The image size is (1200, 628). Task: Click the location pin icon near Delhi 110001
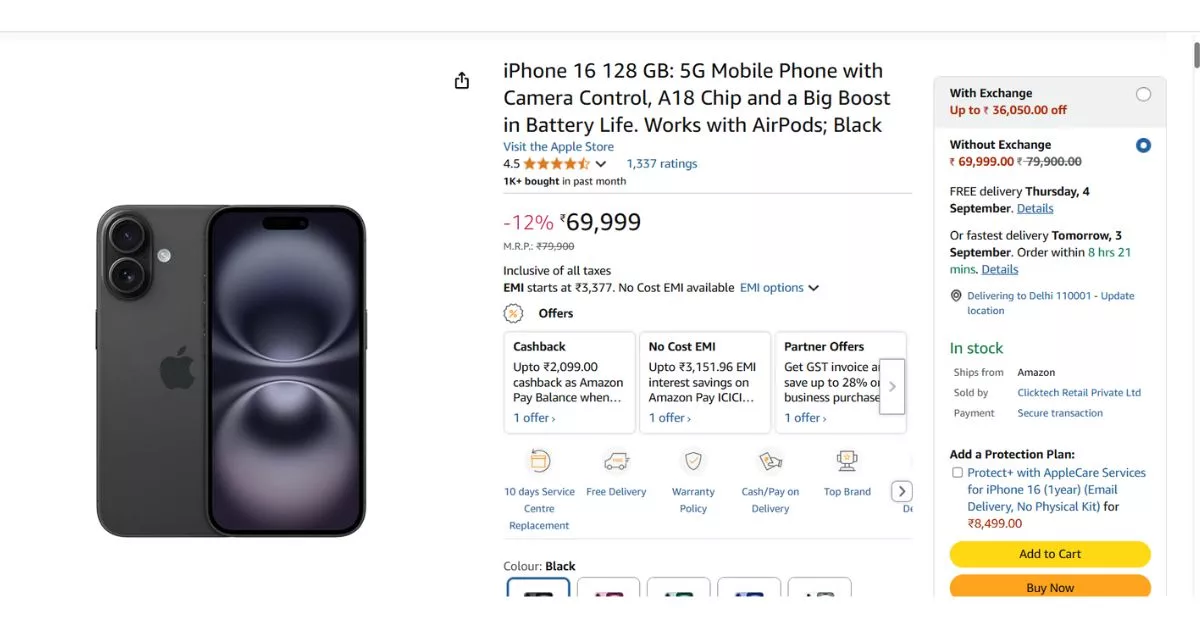tap(956, 295)
